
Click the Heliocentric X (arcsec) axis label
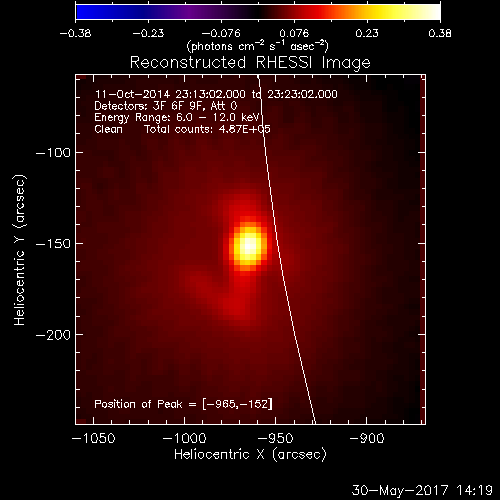click(250, 455)
